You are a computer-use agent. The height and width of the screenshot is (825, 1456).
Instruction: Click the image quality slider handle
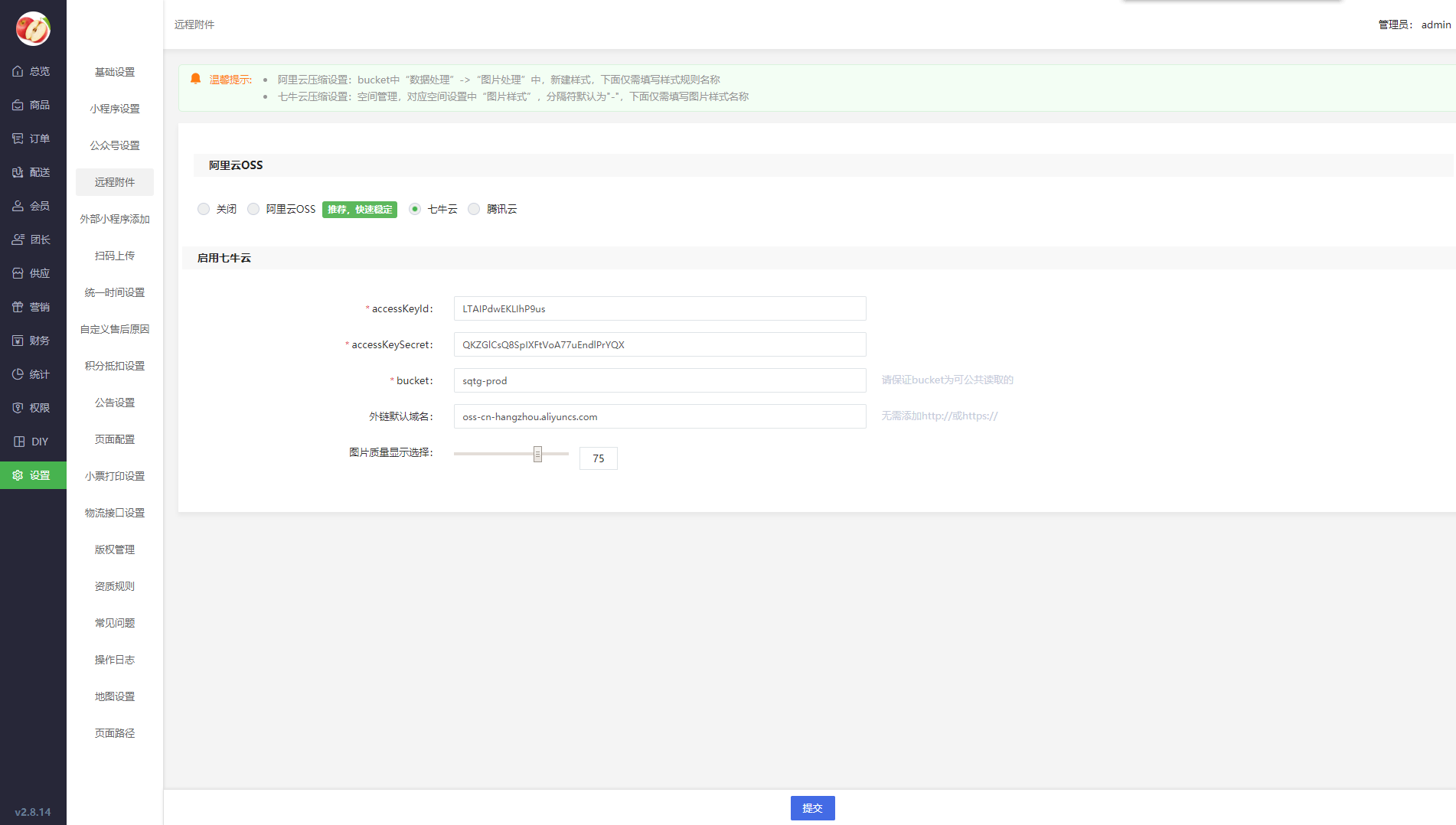click(x=538, y=454)
